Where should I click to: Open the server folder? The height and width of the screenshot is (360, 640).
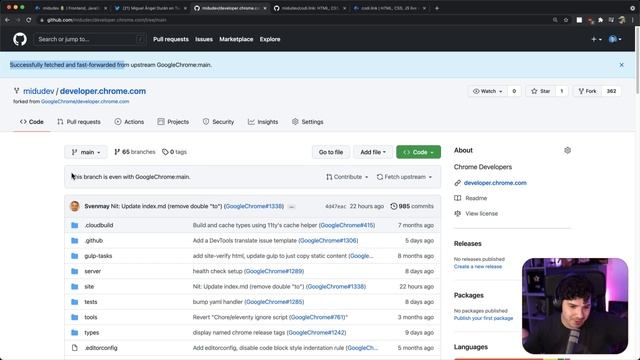tap(93, 271)
